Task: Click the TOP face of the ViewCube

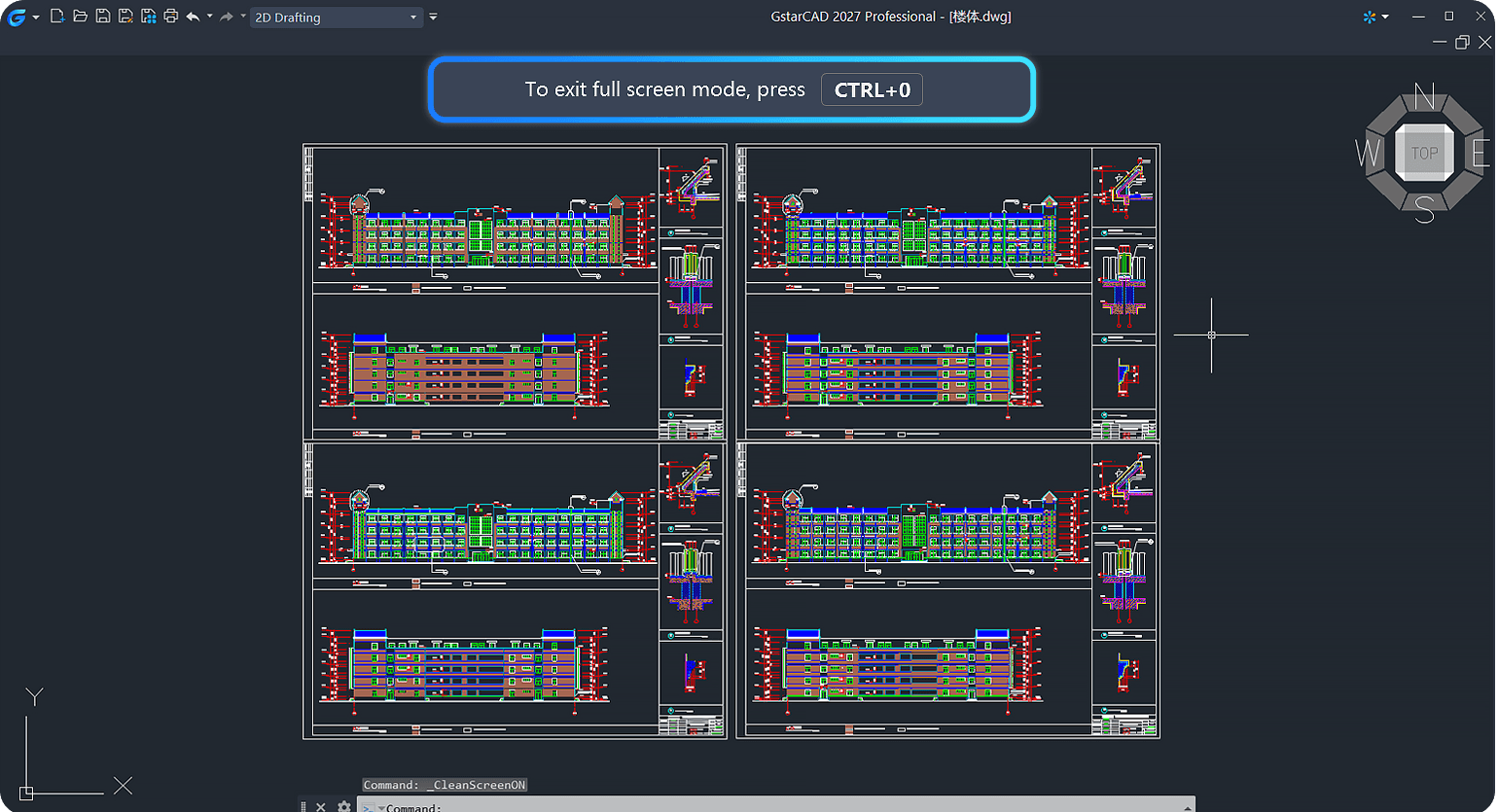Action: (1424, 153)
